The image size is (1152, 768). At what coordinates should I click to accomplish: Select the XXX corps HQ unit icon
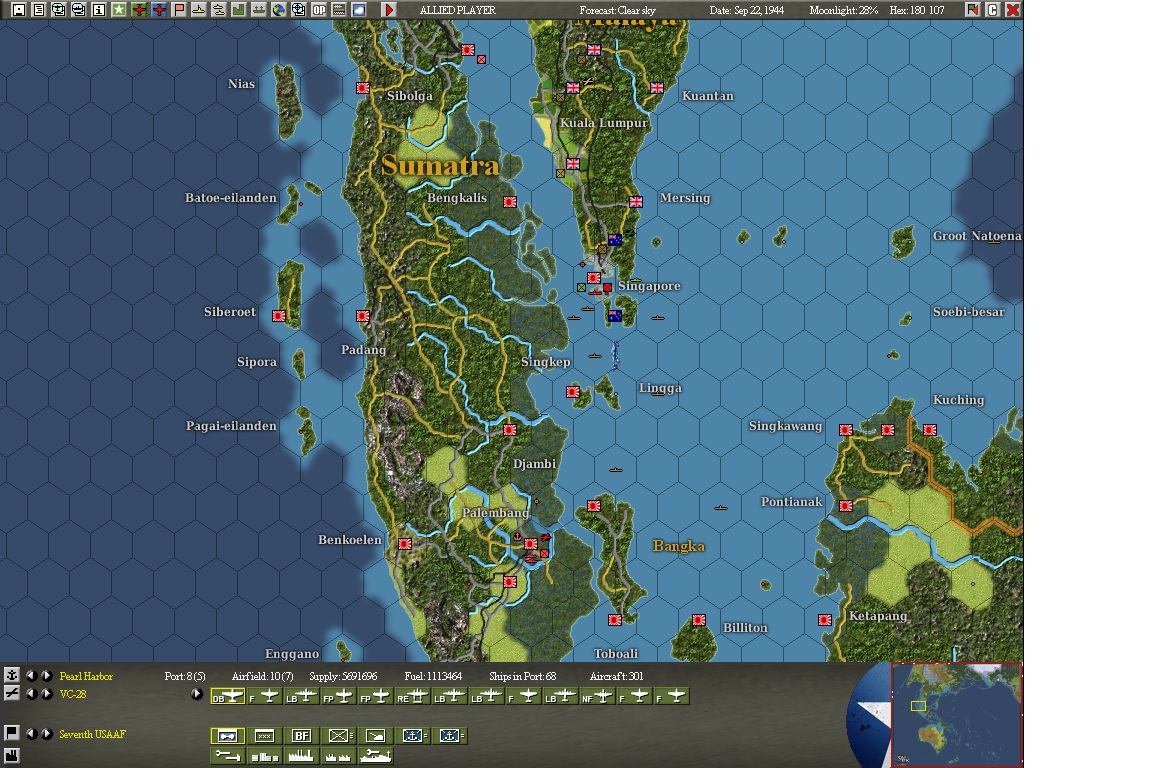point(264,735)
